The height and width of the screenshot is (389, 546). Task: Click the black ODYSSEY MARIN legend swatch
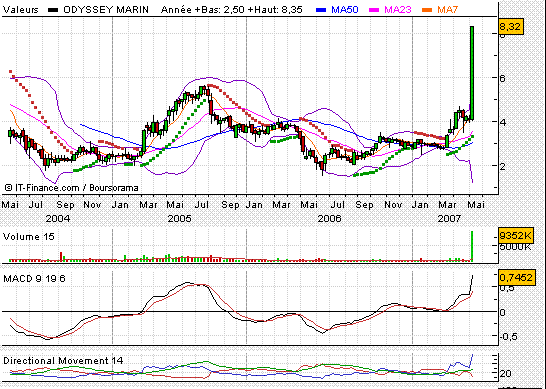click(53, 10)
